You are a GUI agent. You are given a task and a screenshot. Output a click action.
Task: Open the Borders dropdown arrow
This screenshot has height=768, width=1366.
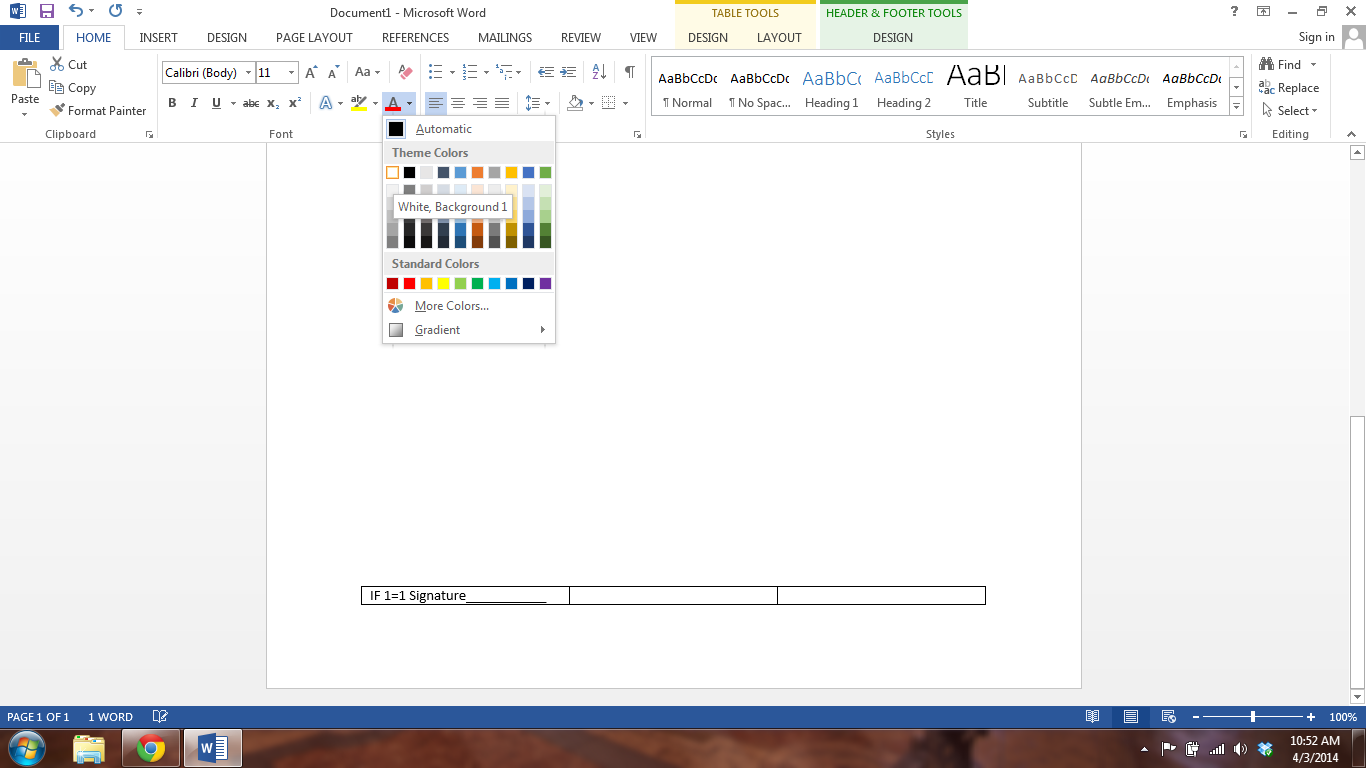tap(625, 103)
